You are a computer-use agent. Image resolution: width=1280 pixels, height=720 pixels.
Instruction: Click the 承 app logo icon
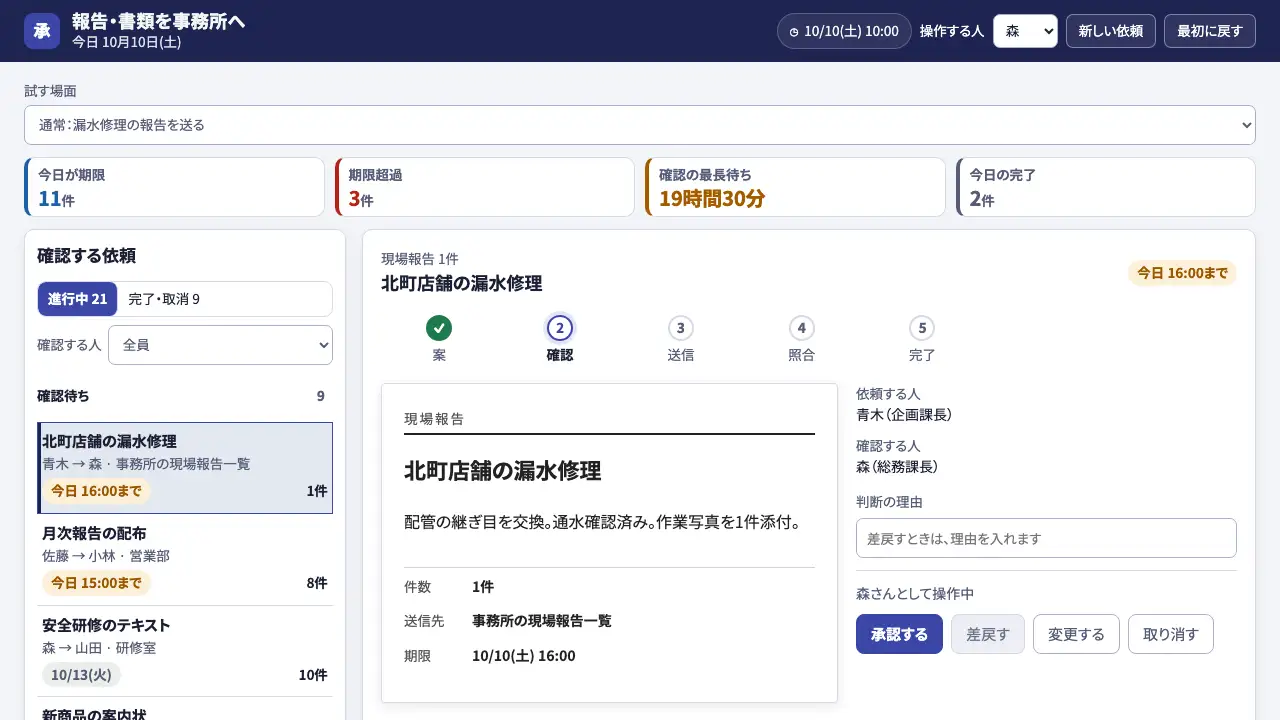pos(42,31)
